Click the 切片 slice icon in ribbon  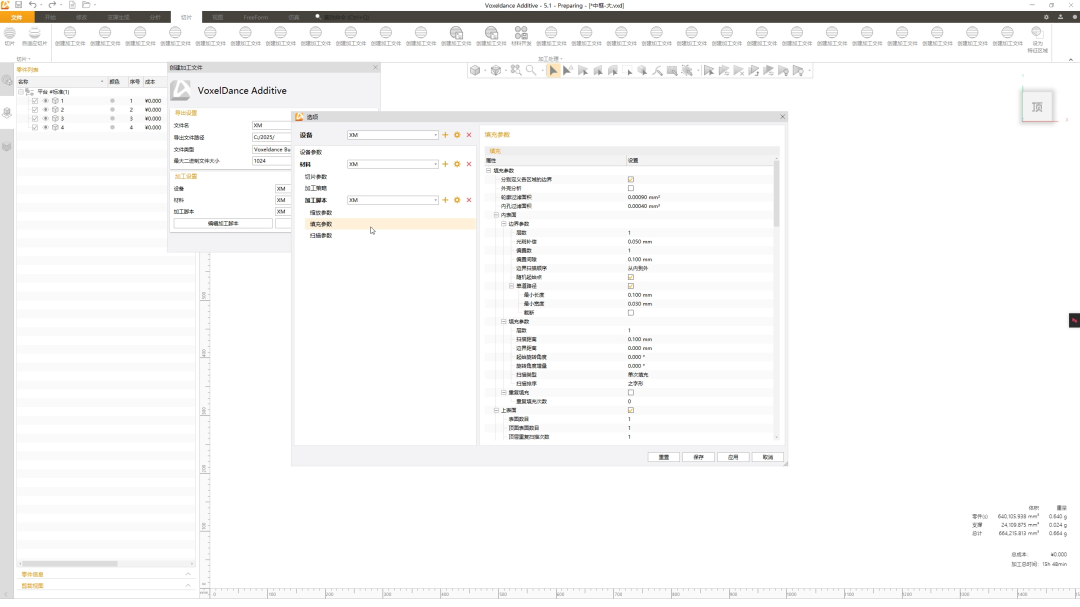pos(9,35)
